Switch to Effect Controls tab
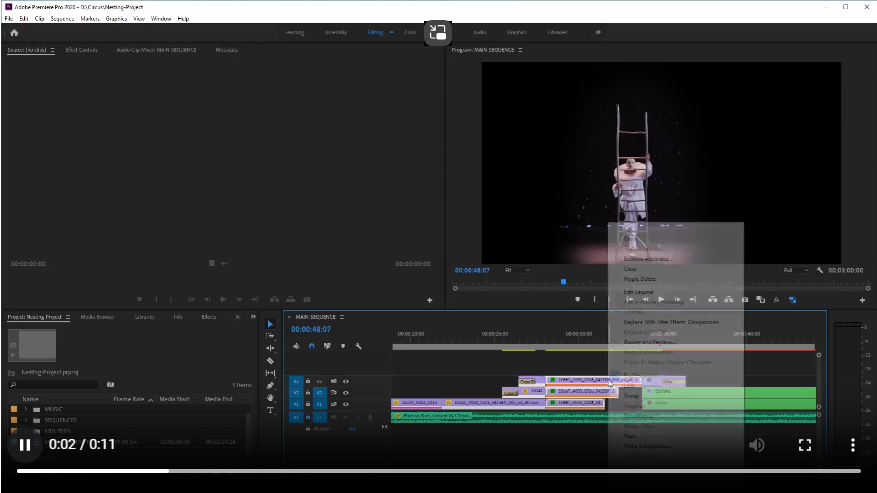Viewport: 877px width, 493px height. 81,50
